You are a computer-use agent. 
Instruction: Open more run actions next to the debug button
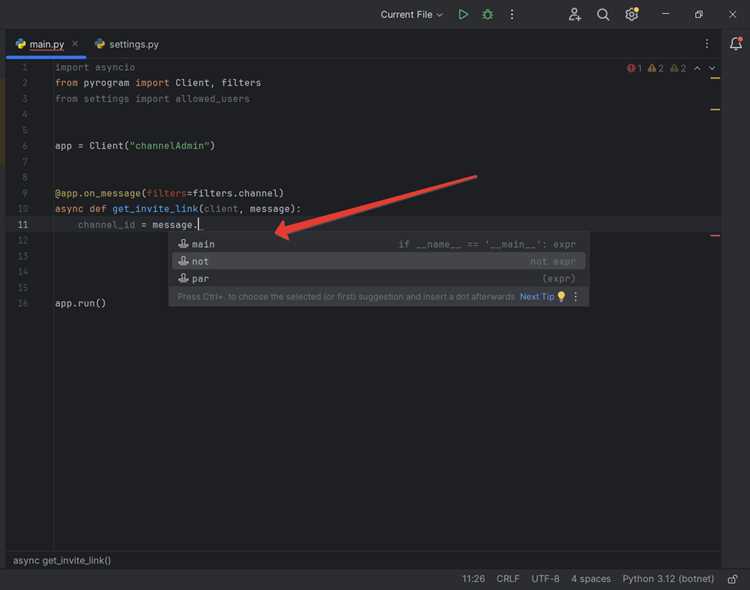click(512, 14)
